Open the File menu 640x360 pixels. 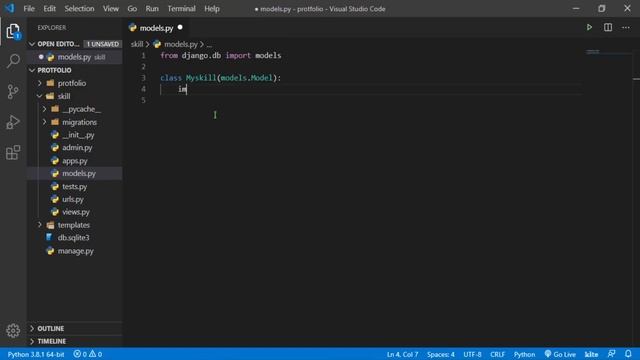click(29, 9)
